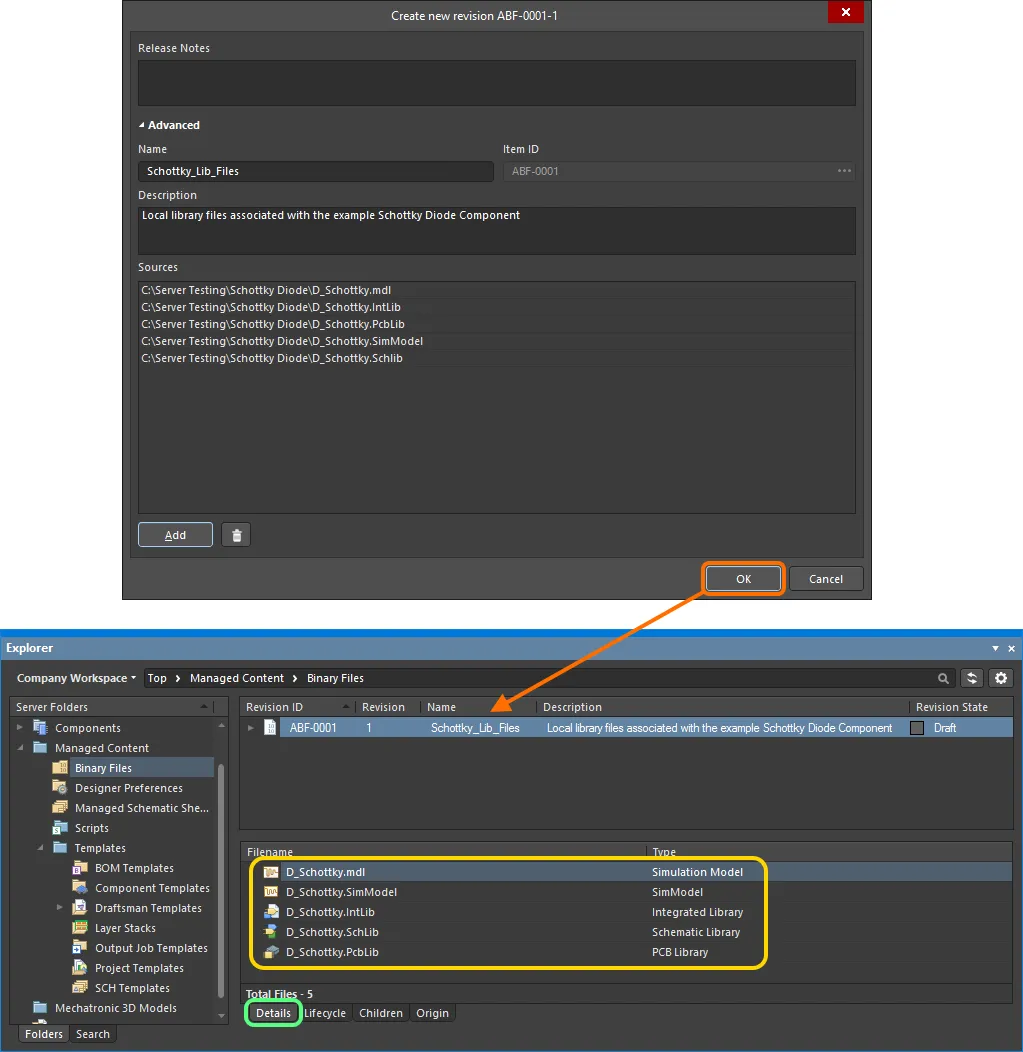Select the D_Schottky.mdl source path
Viewport: 1023px width, 1052px height.
496,290
